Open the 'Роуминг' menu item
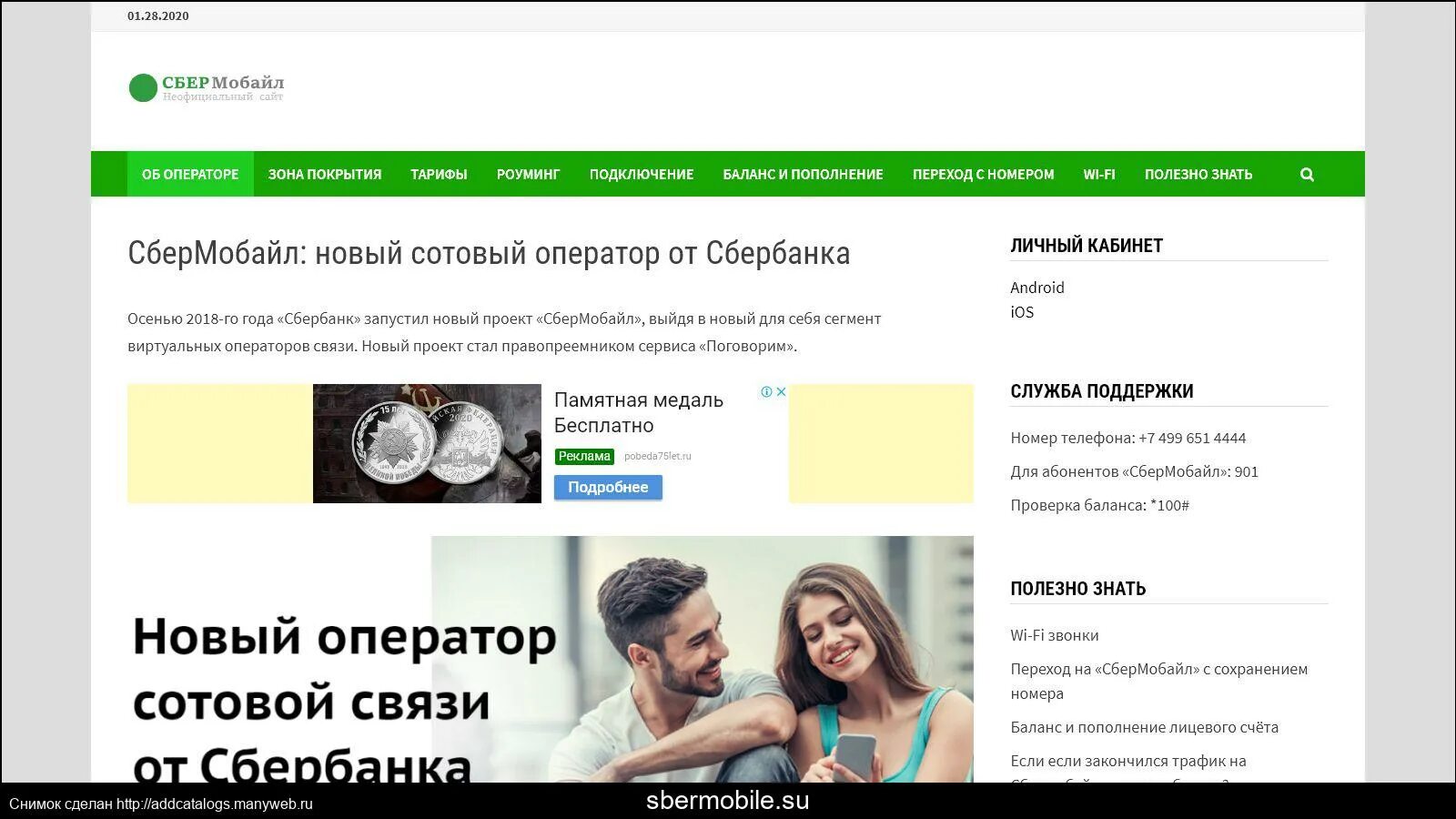The image size is (1456, 819). point(528,174)
